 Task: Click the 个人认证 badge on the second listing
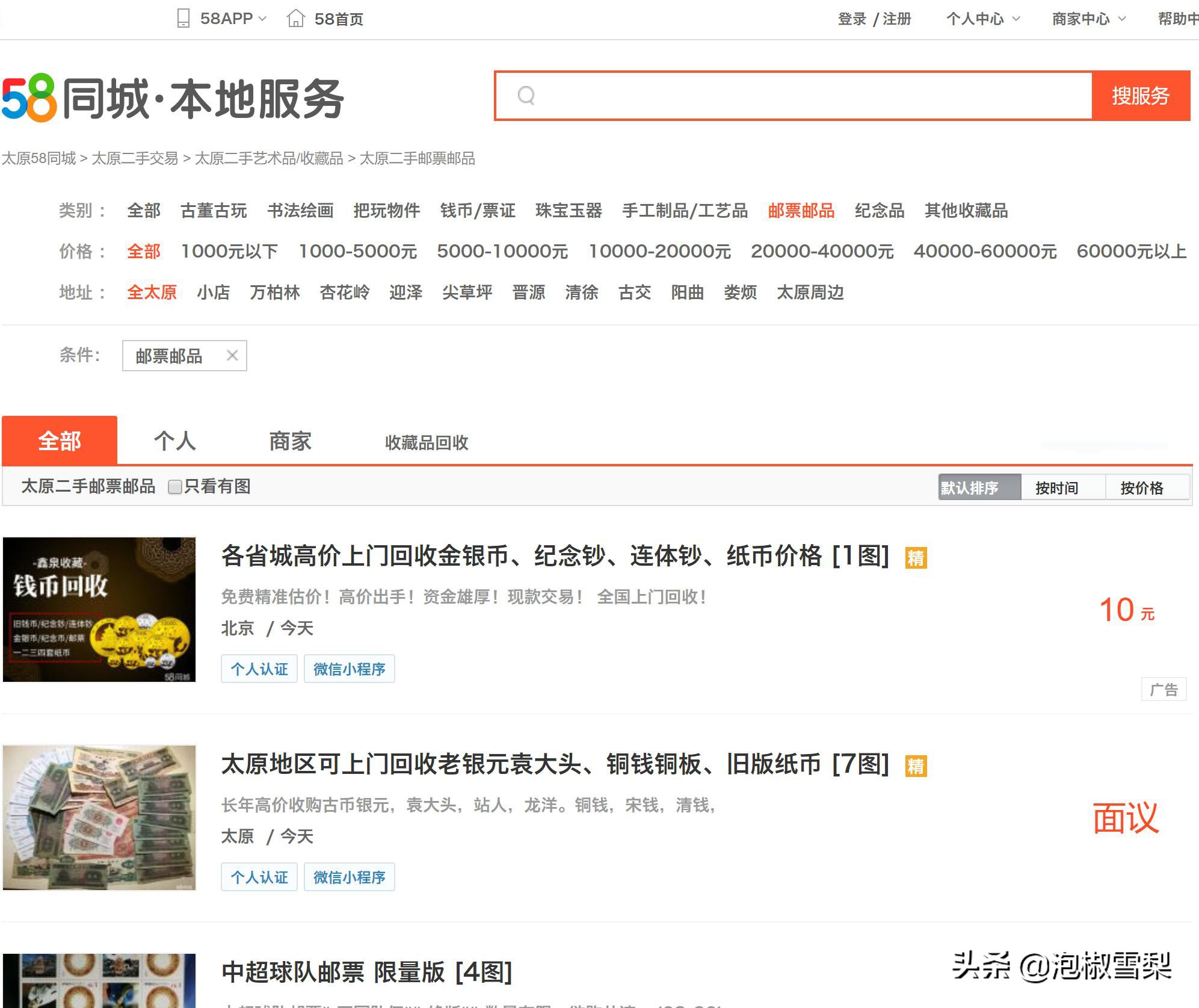259,878
